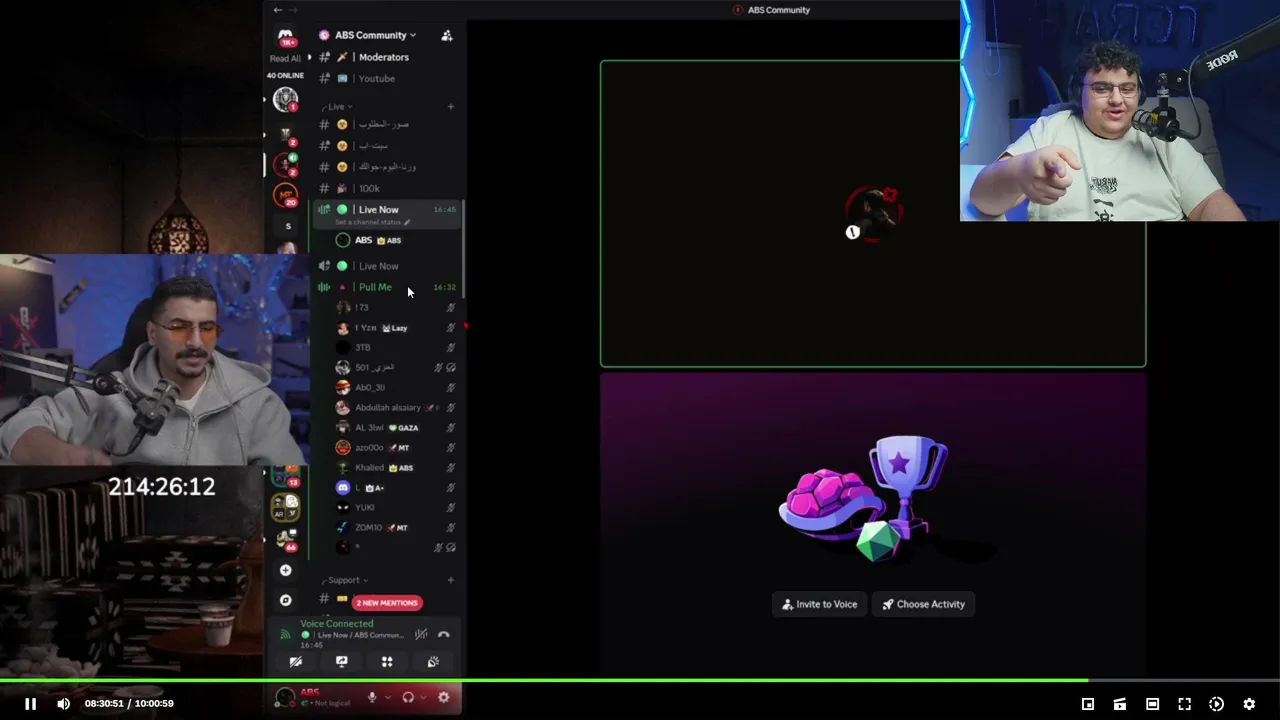Seek on the green video progress bar
Screen dimensions: 1280x720
click(x=640, y=681)
